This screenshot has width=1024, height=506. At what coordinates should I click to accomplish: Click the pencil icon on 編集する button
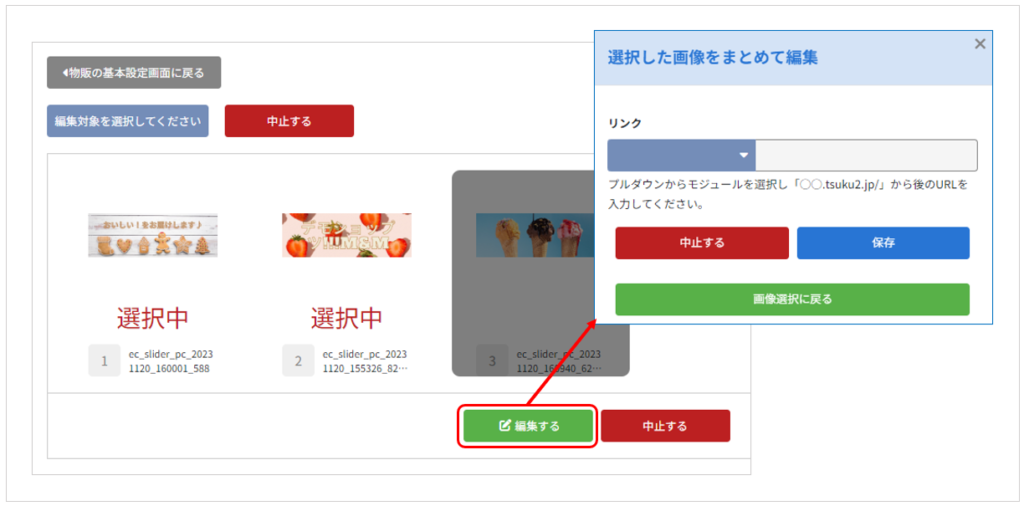click(504, 426)
